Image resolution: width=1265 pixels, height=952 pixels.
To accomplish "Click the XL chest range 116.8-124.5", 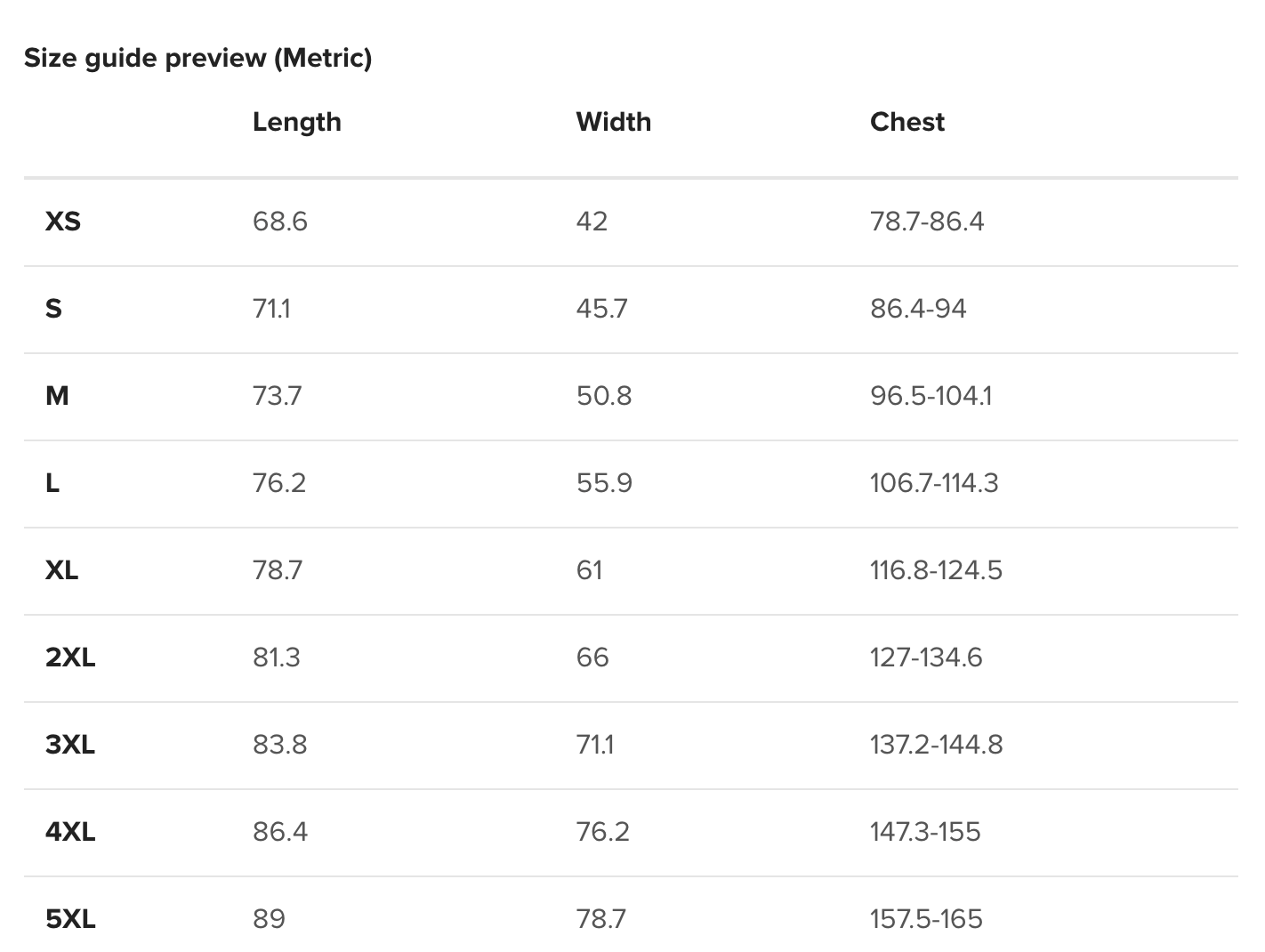I will (x=936, y=570).
